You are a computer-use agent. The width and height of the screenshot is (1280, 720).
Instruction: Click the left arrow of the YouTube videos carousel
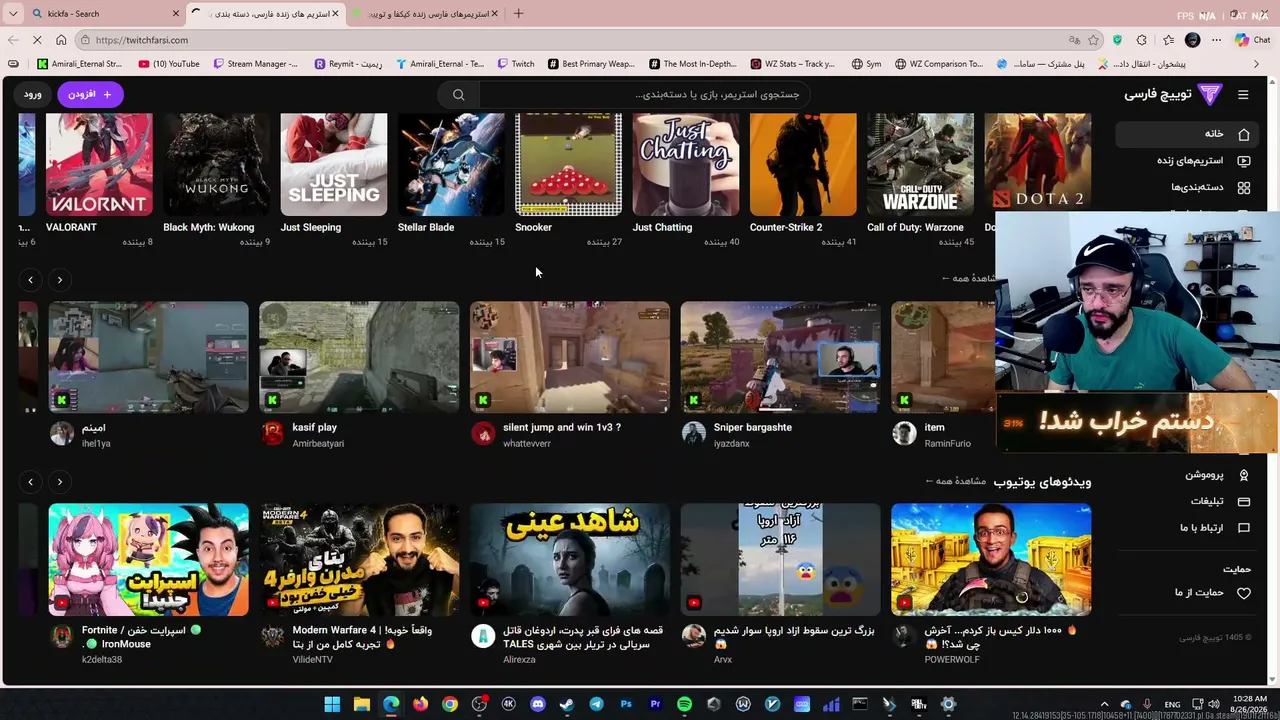tap(30, 482)
